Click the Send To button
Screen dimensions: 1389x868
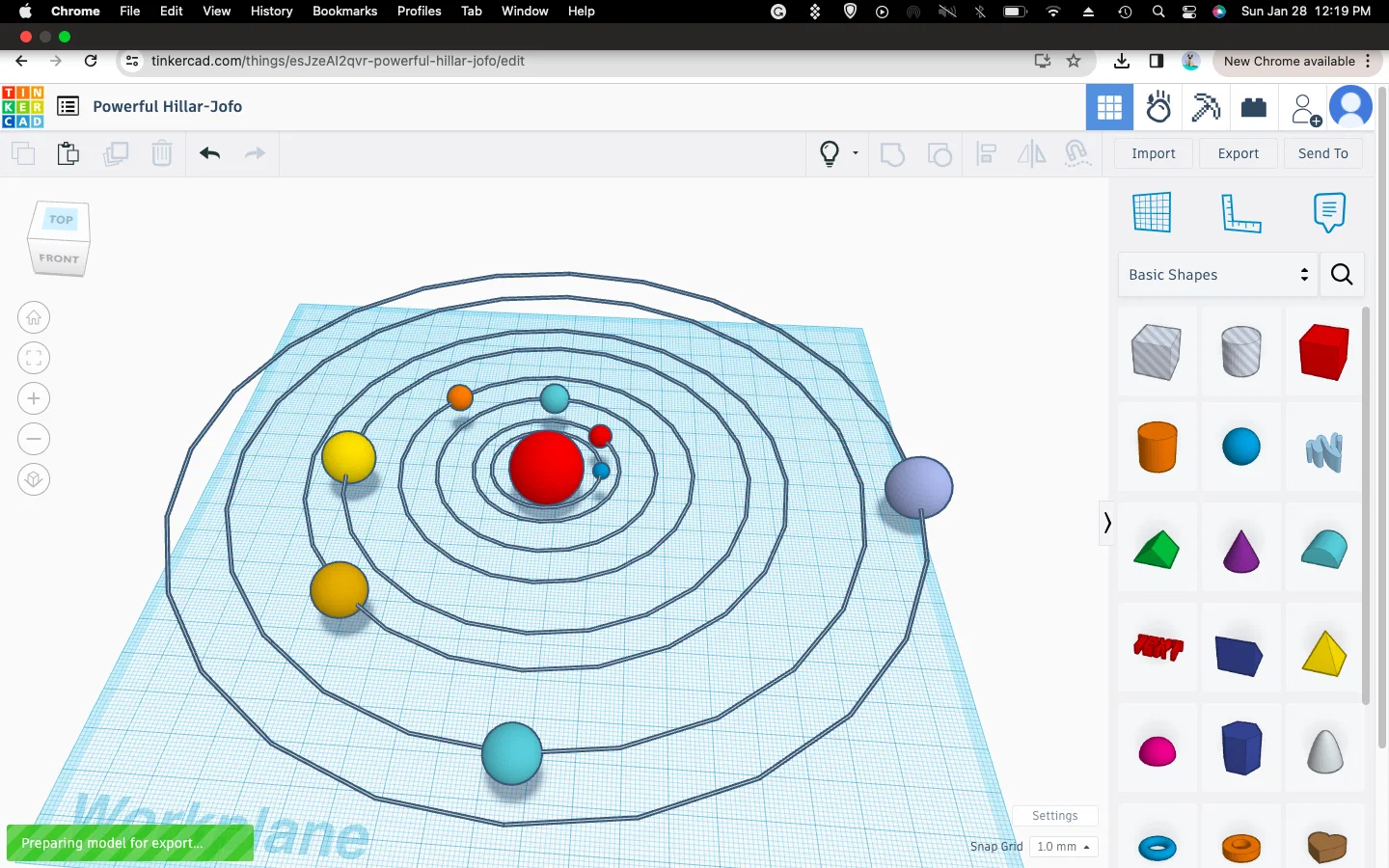click(x=1323, y=153)
